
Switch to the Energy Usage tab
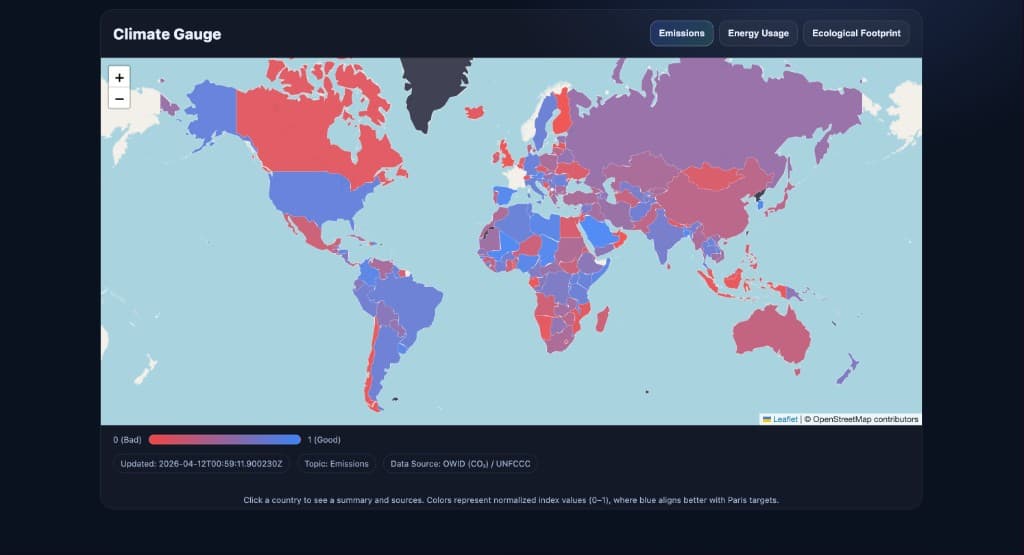pos(758,33)
